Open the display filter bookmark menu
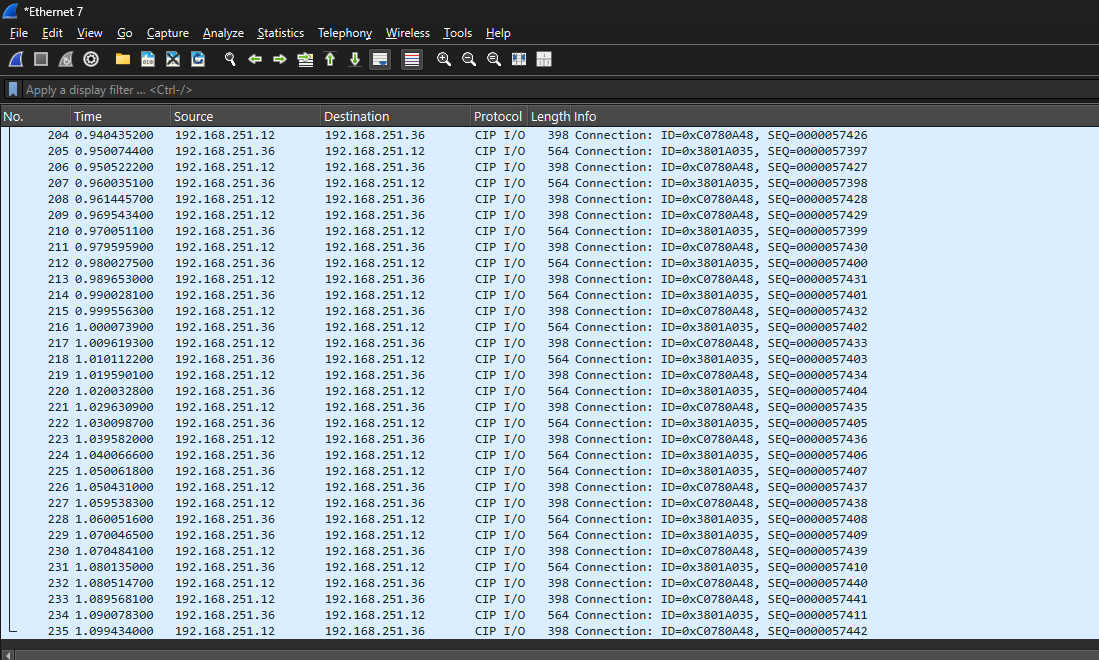Image resolution: width=1099 pixels, height=660 pixels. point(13,90)
